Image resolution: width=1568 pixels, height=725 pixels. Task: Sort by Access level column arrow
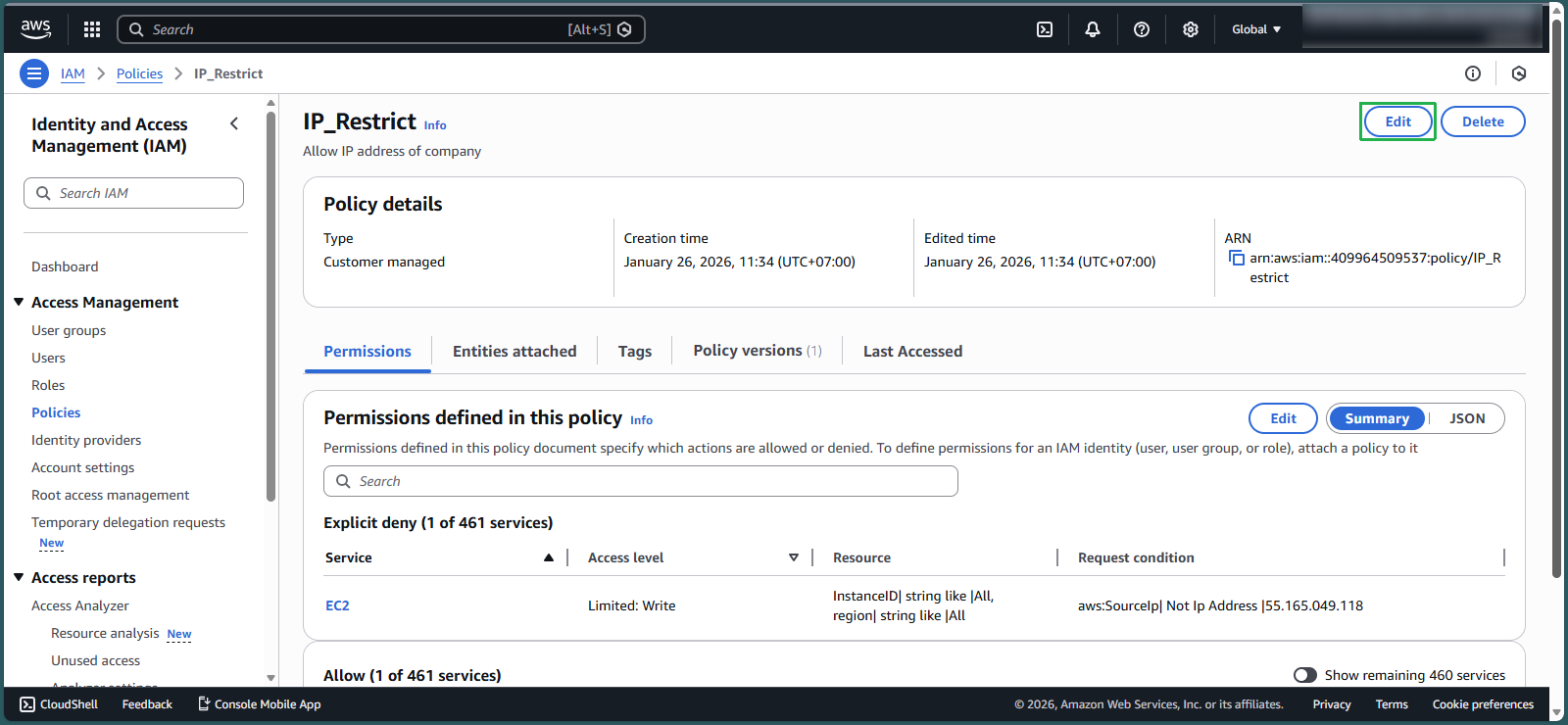pos(794,557)
